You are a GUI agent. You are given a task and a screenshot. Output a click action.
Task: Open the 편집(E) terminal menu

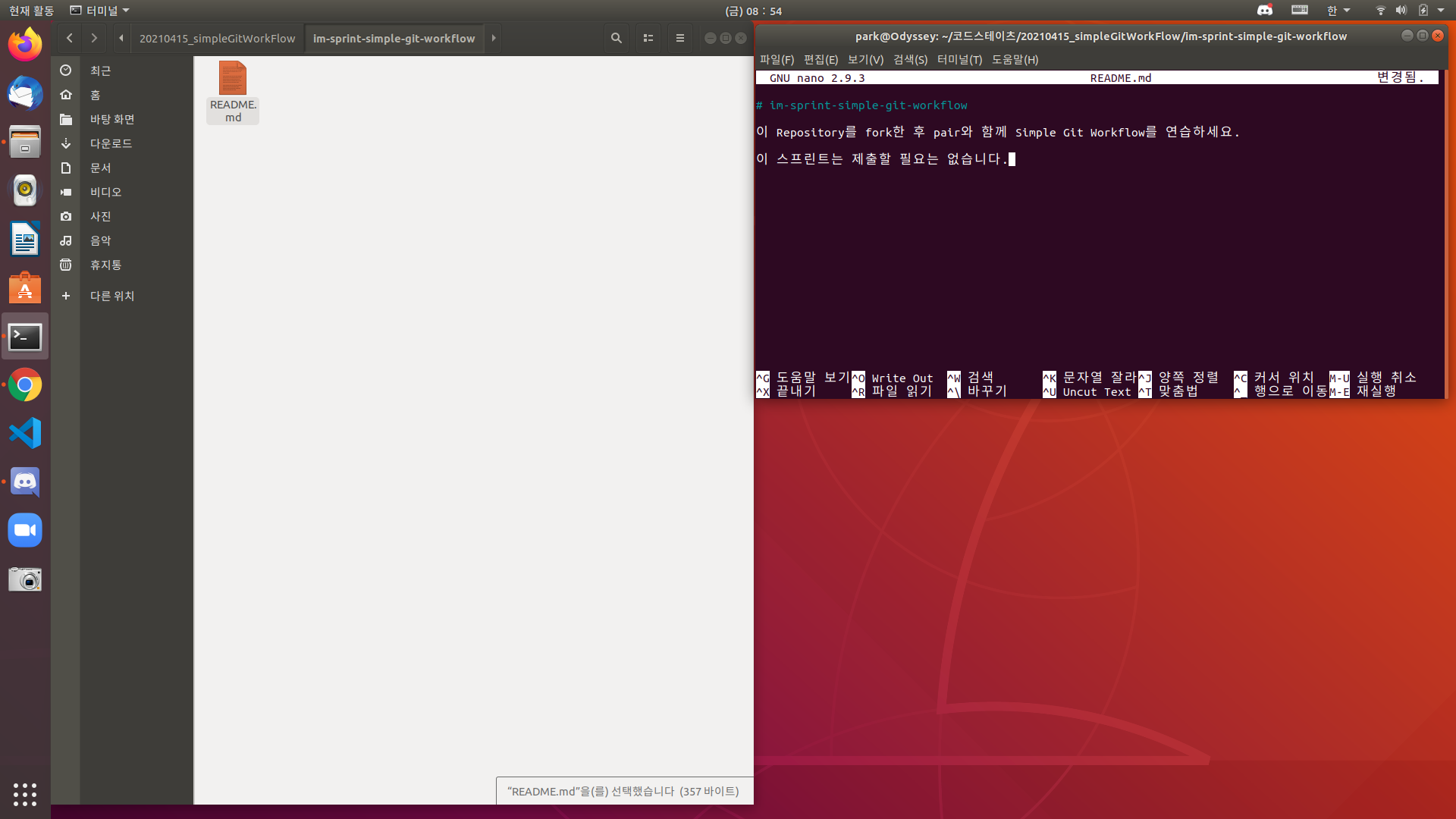point(821,60)
